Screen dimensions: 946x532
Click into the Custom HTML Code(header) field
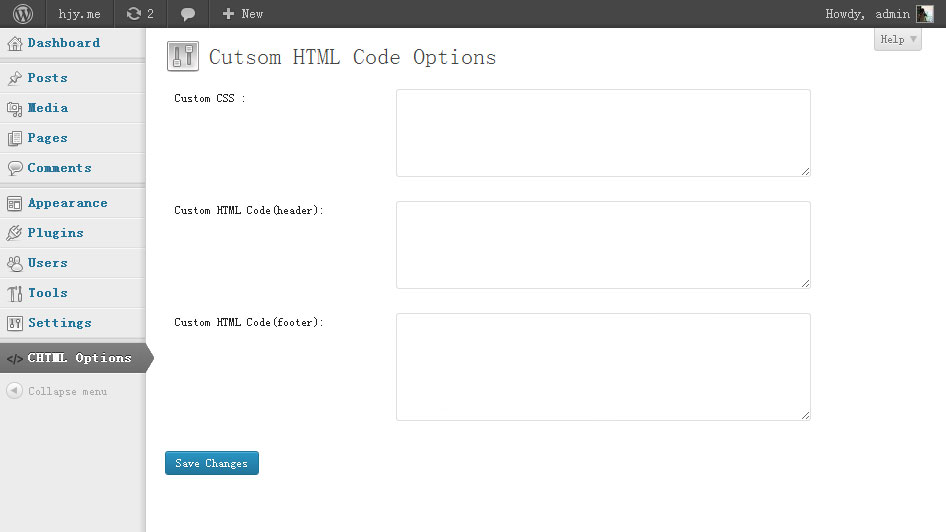tap(603, 245)
